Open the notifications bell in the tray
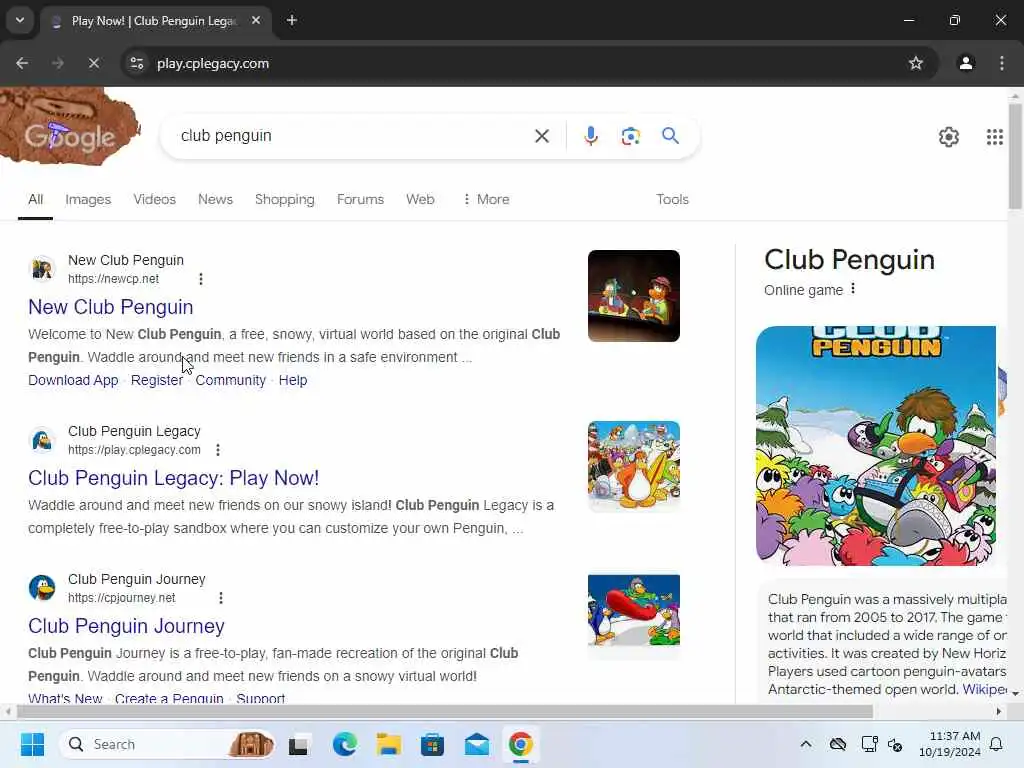This screenshot has width=1024, height=768. 996,744
